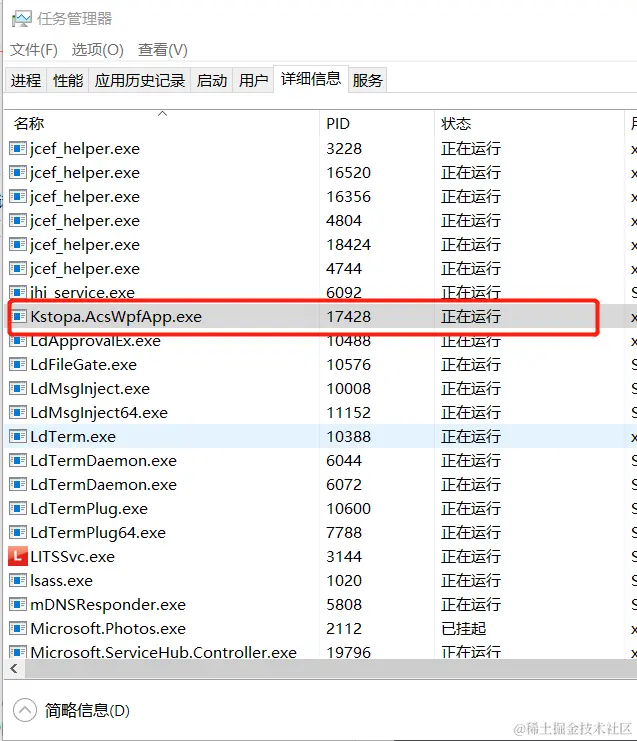Click icon of jcef_helper.exe with PID 16356
This screenshot has height=741, width=637.
[18, 196]
